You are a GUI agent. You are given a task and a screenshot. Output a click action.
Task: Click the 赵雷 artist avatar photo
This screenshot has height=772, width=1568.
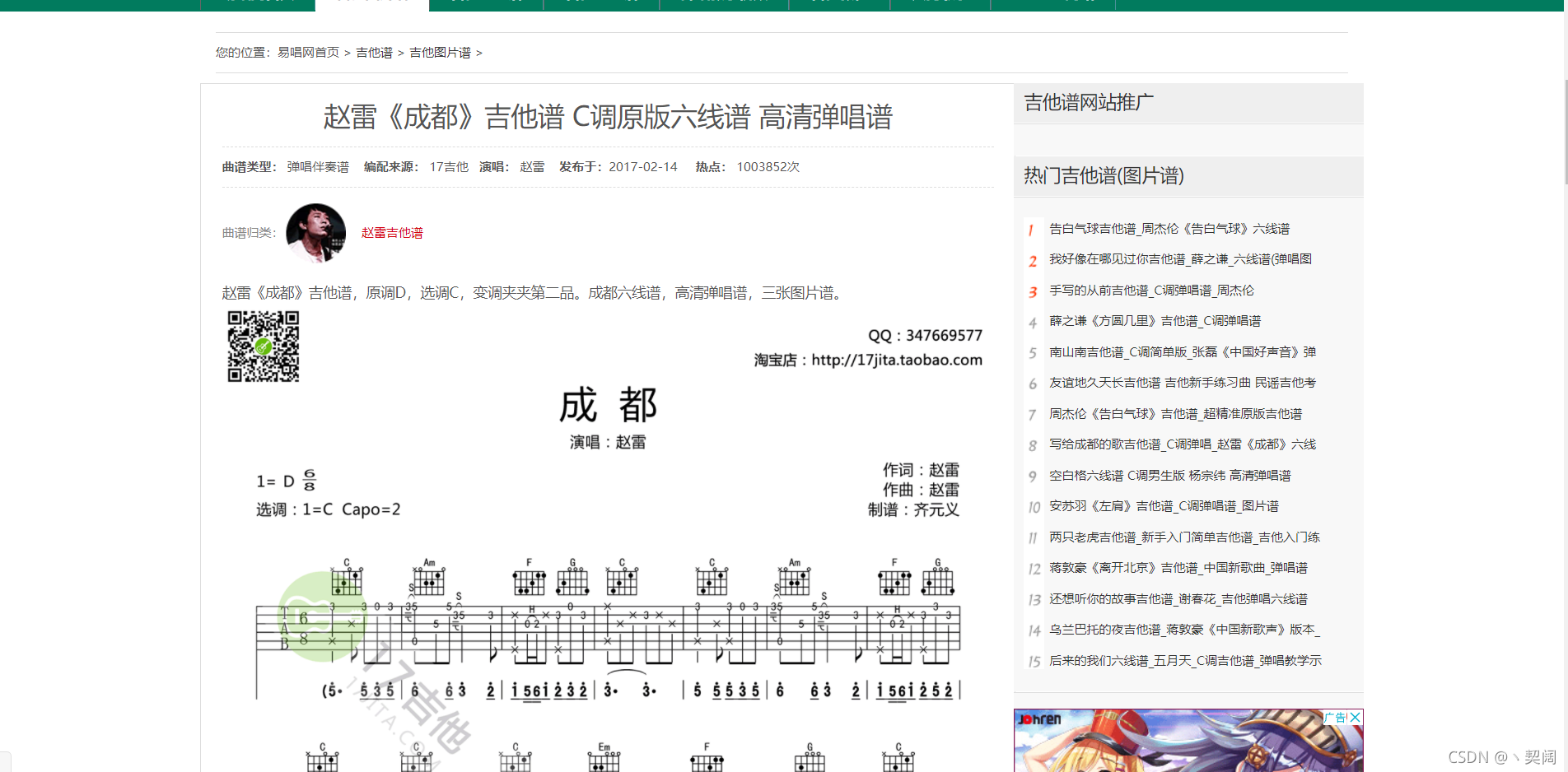click(315, 233)
